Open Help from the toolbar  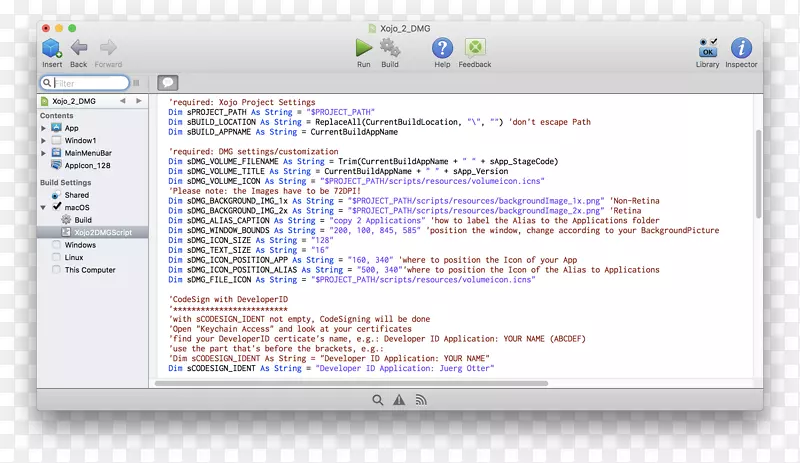[x=442, y=47]
